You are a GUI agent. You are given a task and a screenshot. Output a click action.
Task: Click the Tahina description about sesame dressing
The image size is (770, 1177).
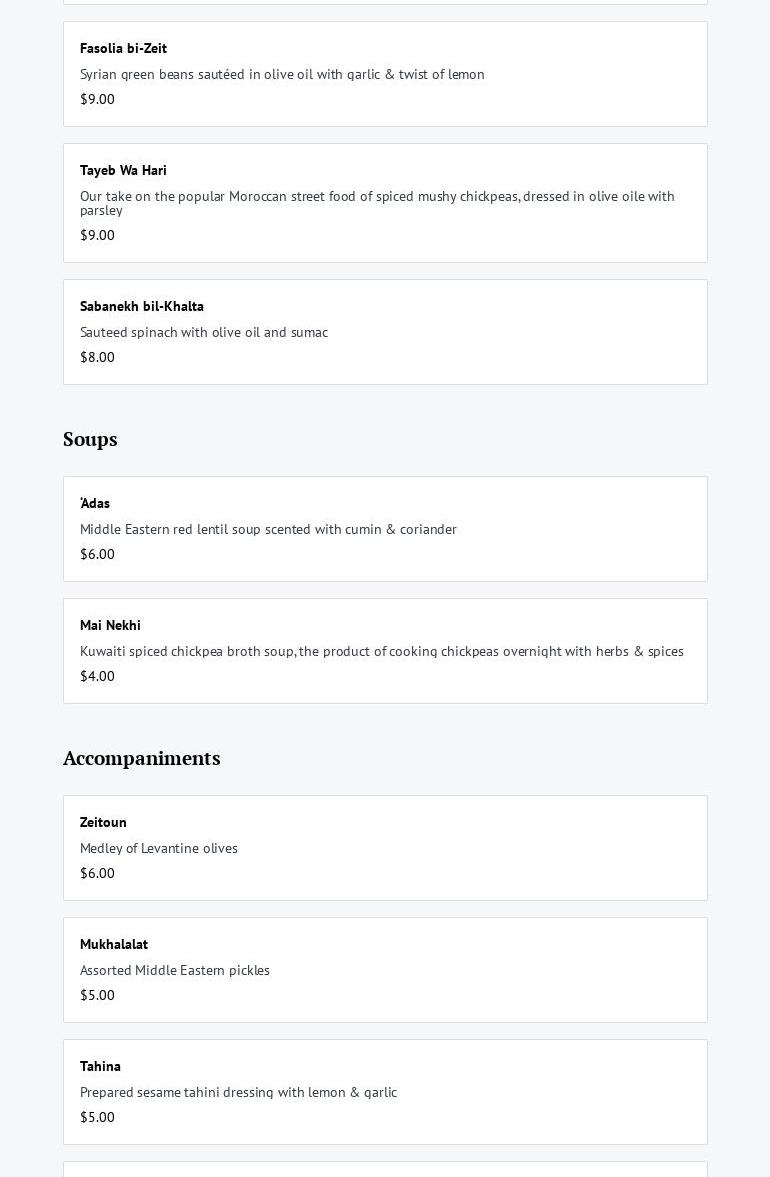(x=238, y=1092)
